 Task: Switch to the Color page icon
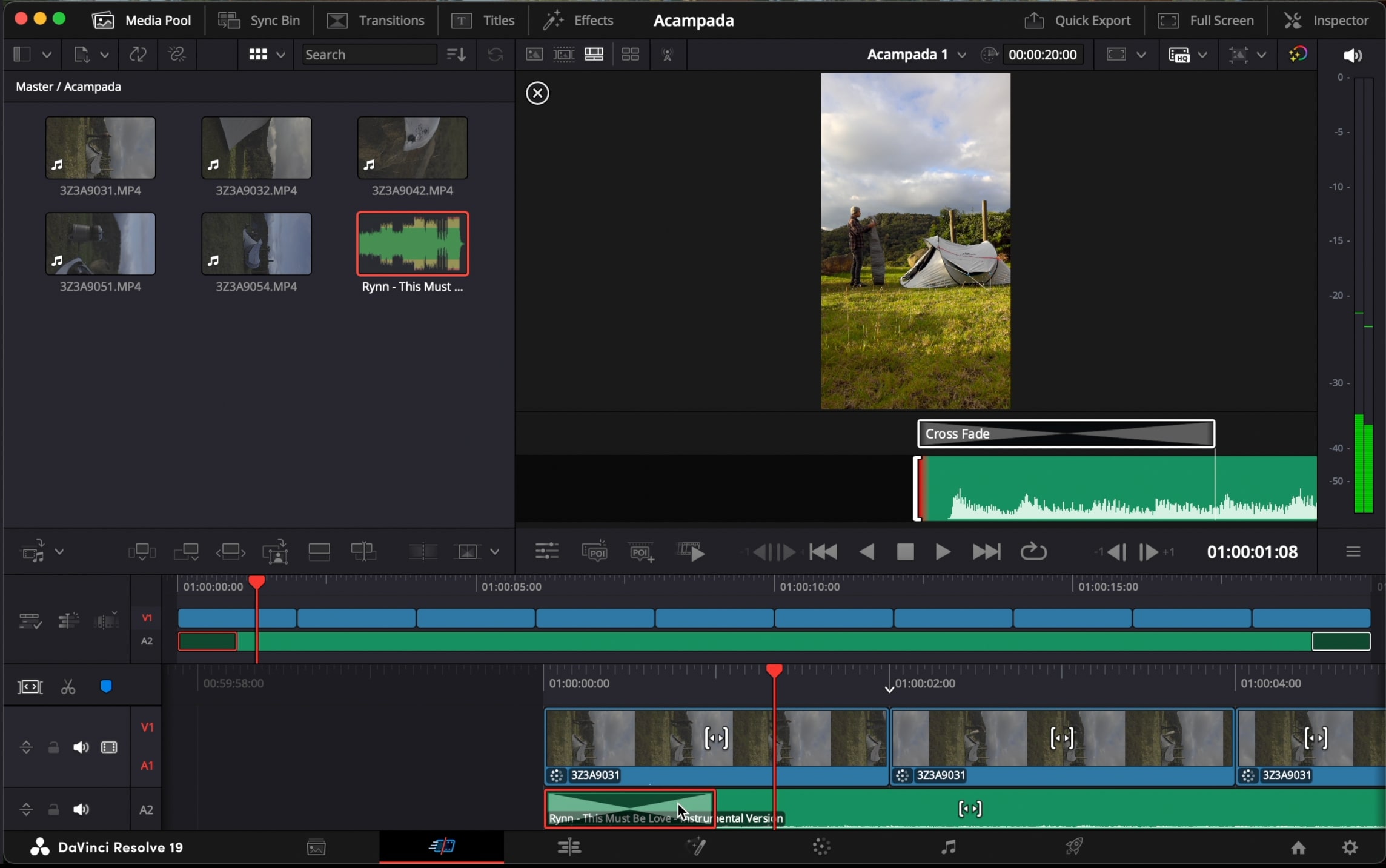(x=821, y=847)
